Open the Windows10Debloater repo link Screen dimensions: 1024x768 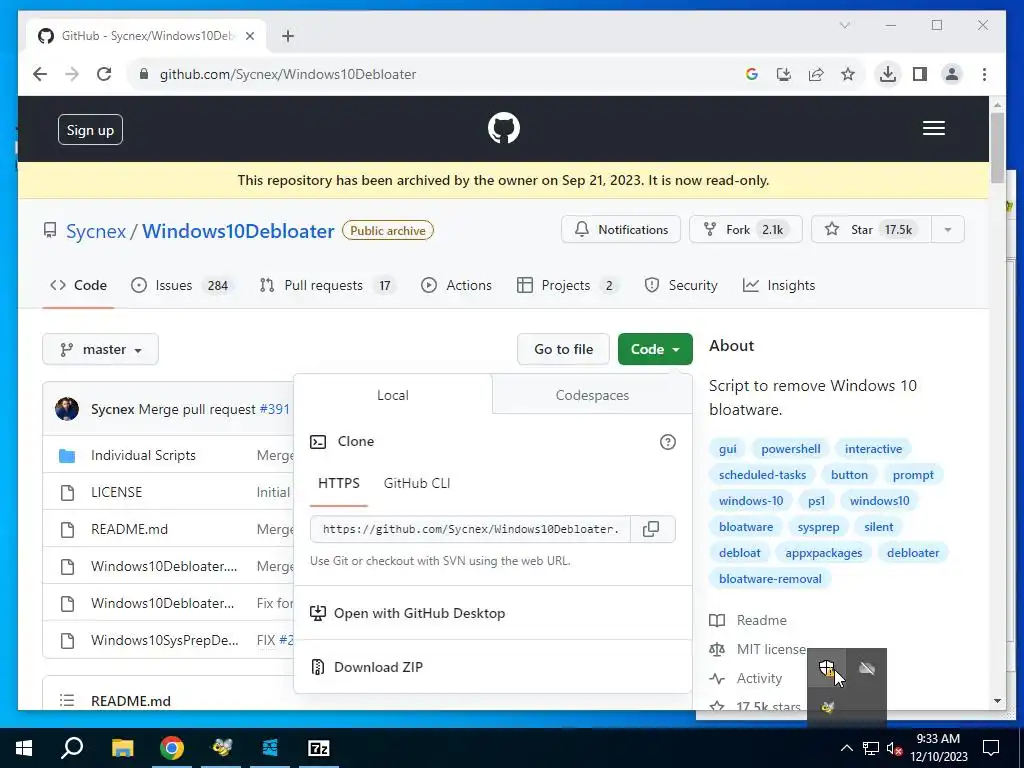click(238, 231)
